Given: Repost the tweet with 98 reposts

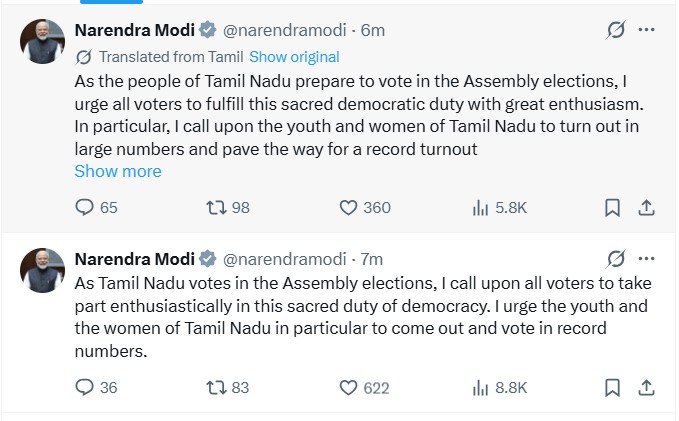Looking at the screenshot, I should (x=214, y=207).
